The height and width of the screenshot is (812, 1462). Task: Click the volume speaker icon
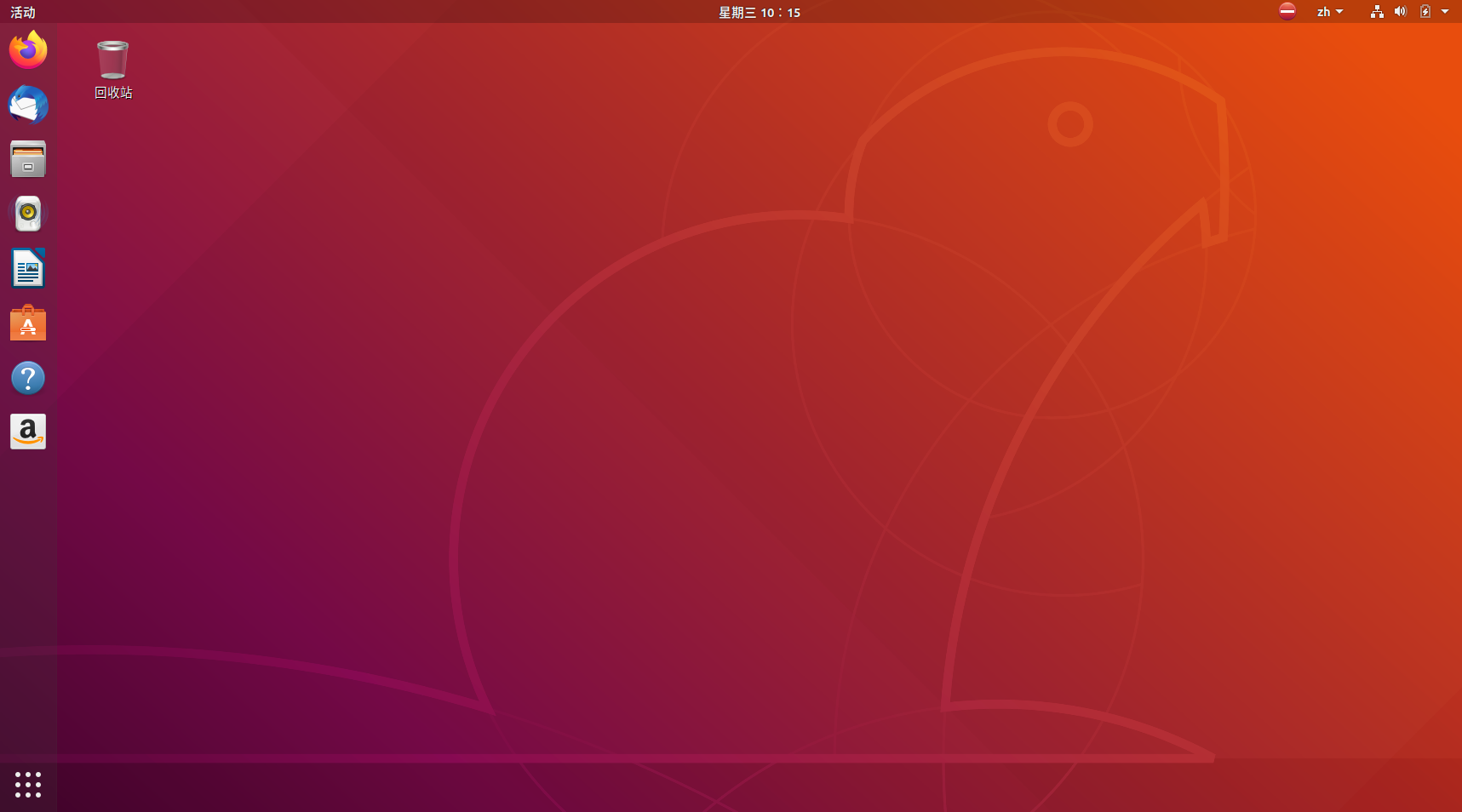pos(1401,11)
